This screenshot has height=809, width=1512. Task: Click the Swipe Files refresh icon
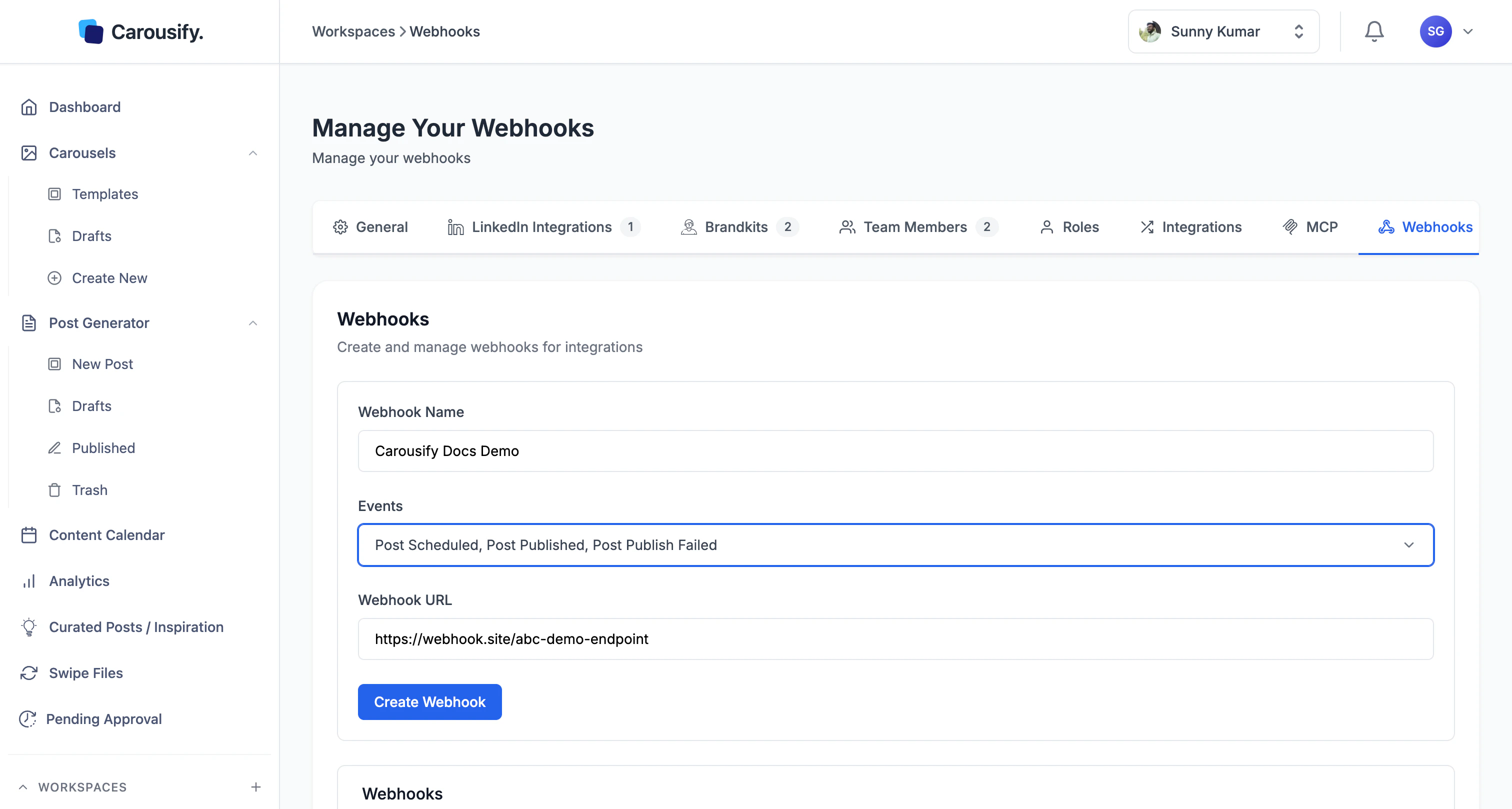pos(29,673)
